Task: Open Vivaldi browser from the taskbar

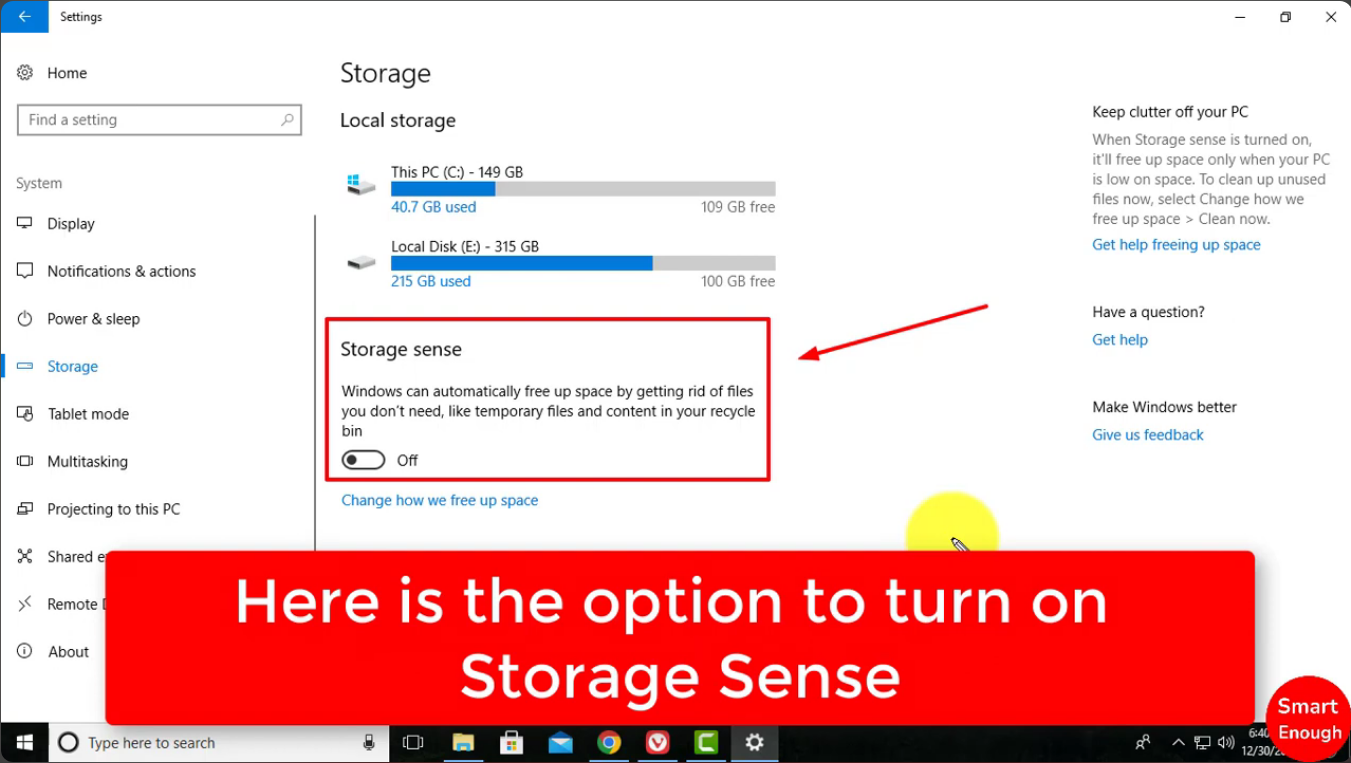Action: (657, 743)
